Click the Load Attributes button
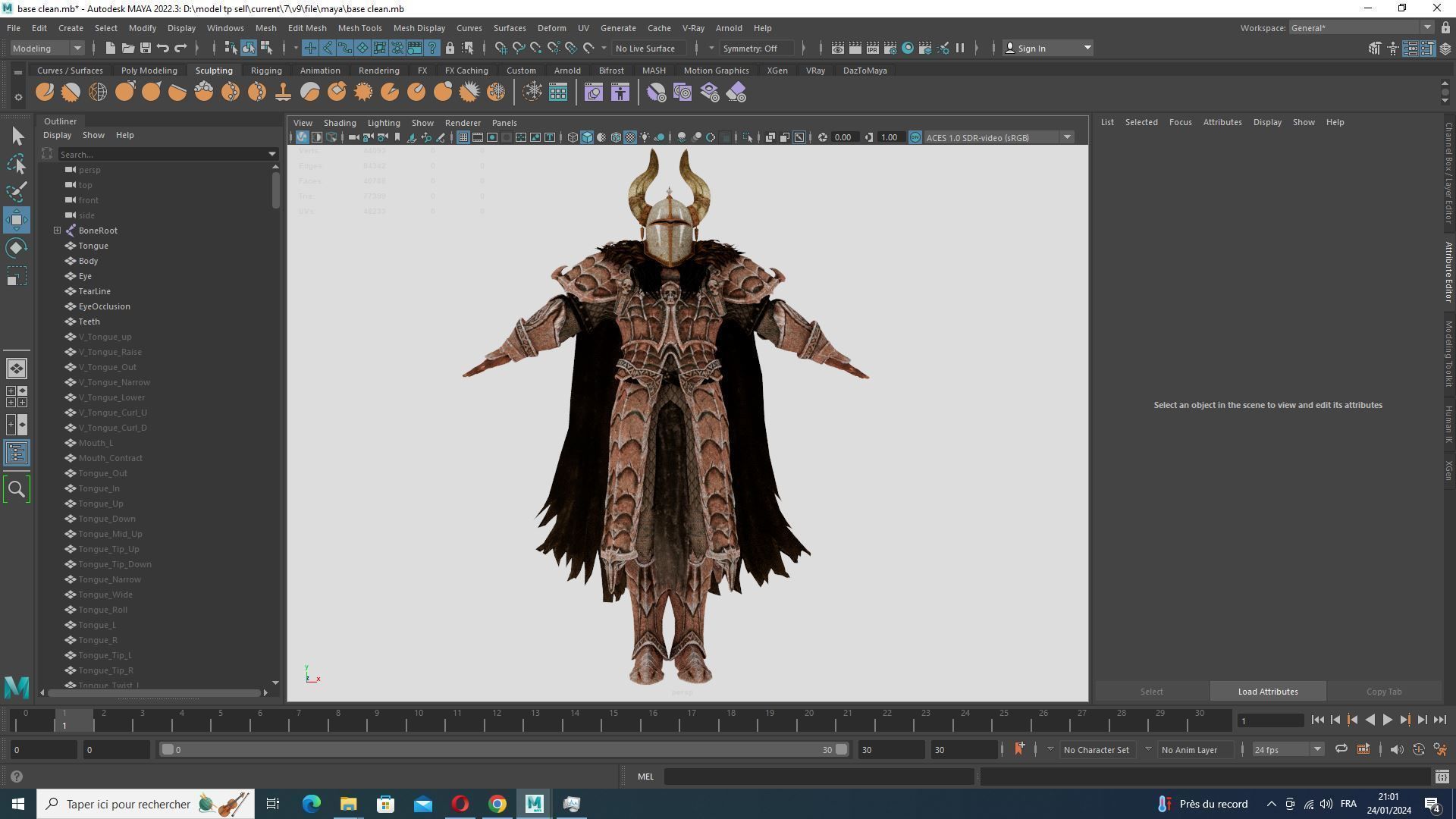 pos(1268,692)
